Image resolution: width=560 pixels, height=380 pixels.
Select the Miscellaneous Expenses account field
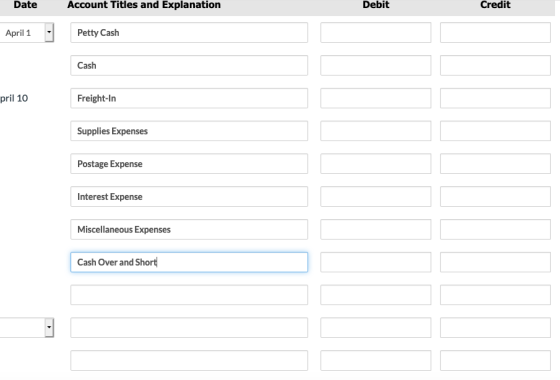click(x=189, y=229)
